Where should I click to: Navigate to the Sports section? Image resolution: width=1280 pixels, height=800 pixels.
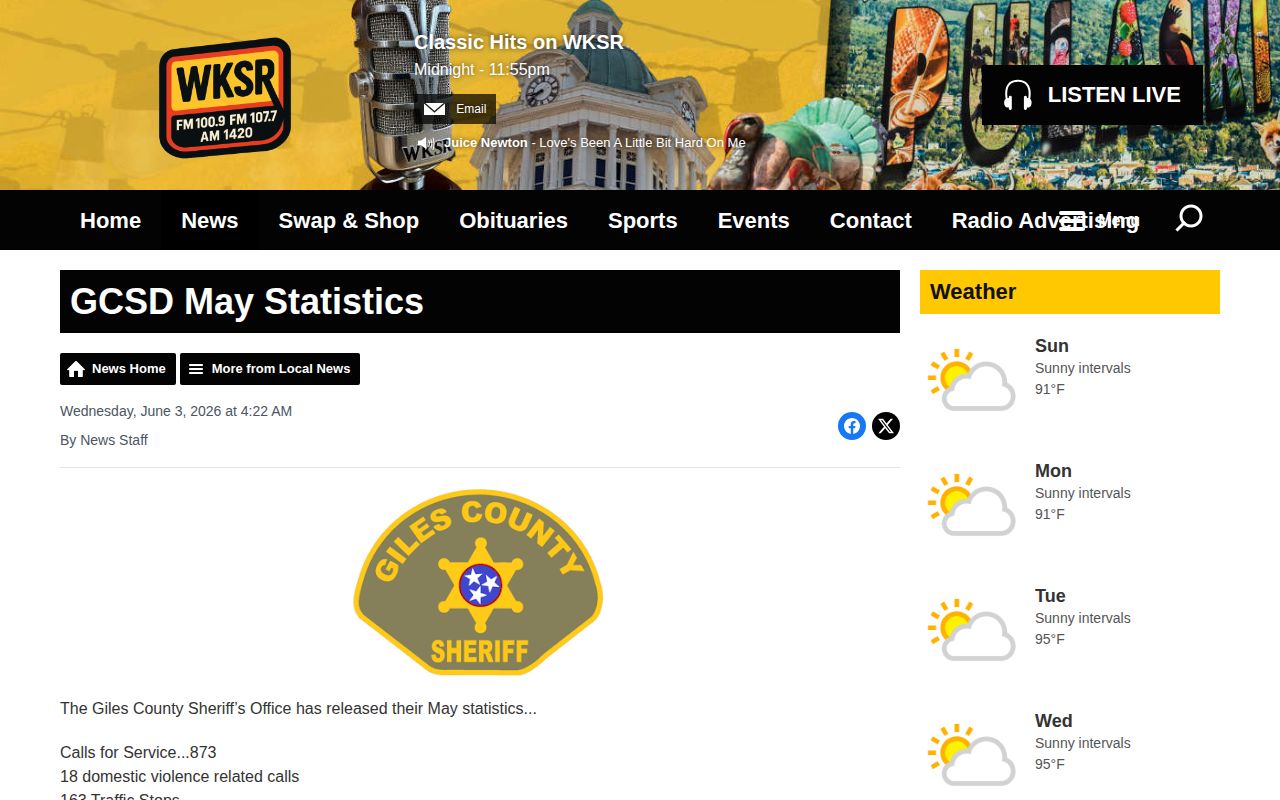[643, 220]
